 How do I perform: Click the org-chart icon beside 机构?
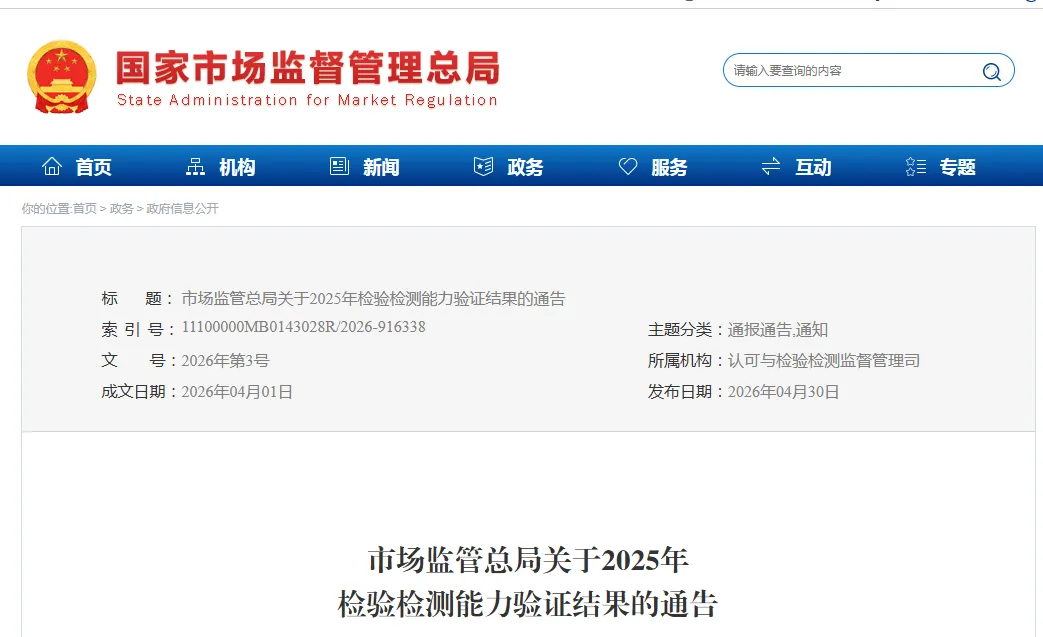tap(196, 166)
